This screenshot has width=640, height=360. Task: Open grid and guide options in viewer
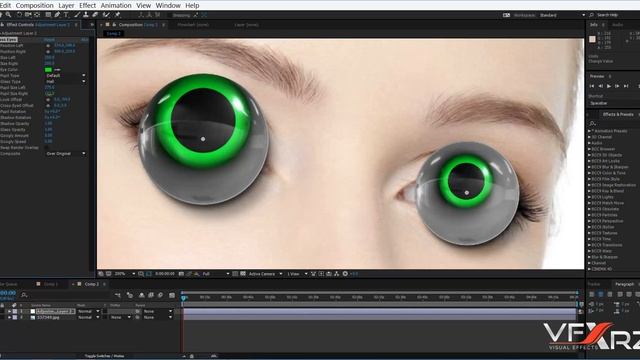point(141,274)
